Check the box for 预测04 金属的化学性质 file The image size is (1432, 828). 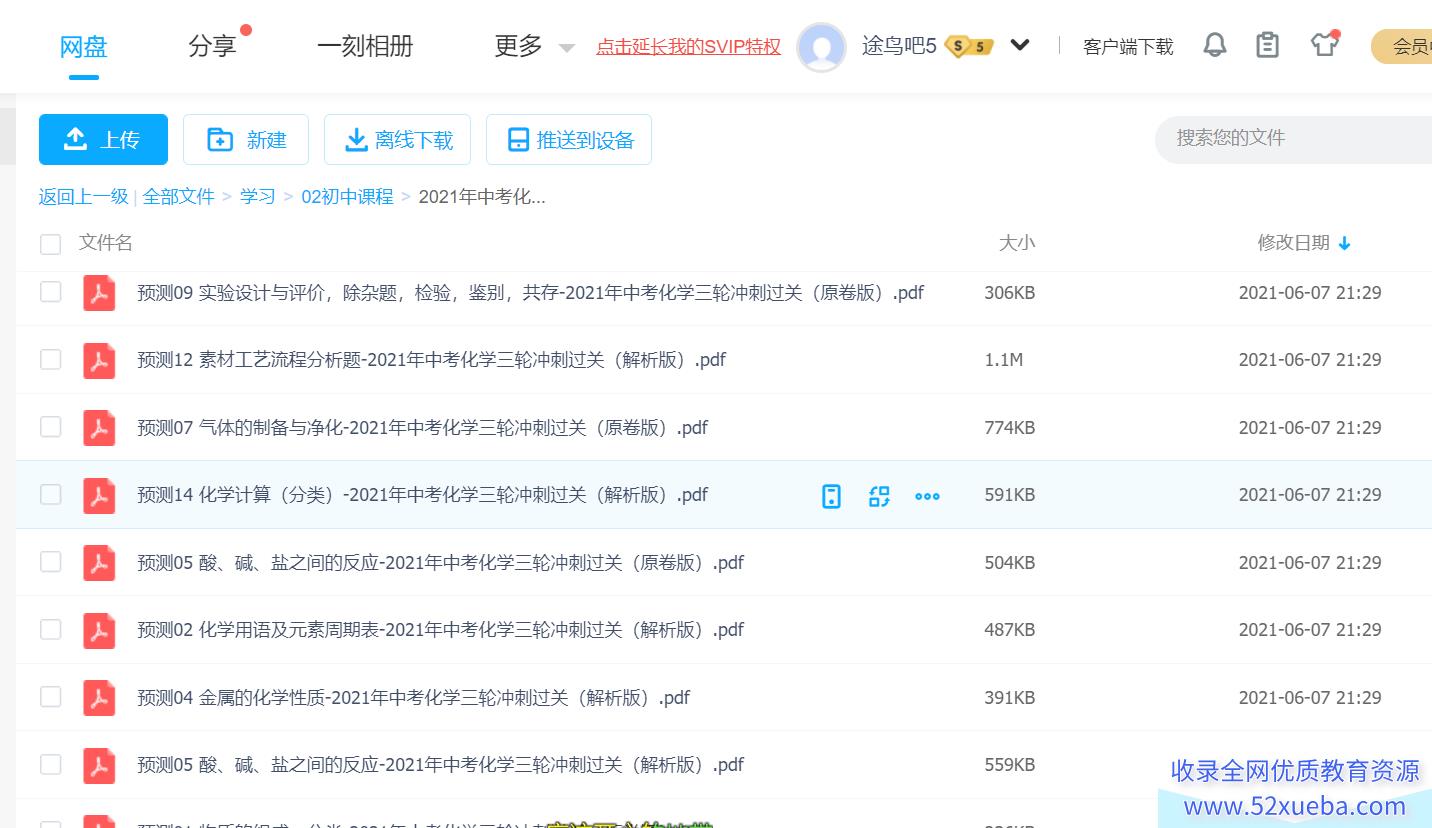50,697
